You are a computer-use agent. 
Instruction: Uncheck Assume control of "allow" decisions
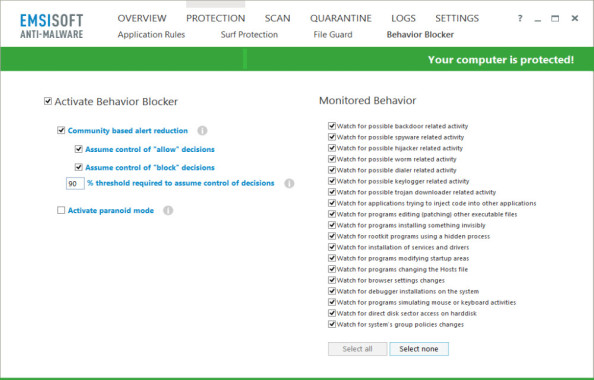78,149
